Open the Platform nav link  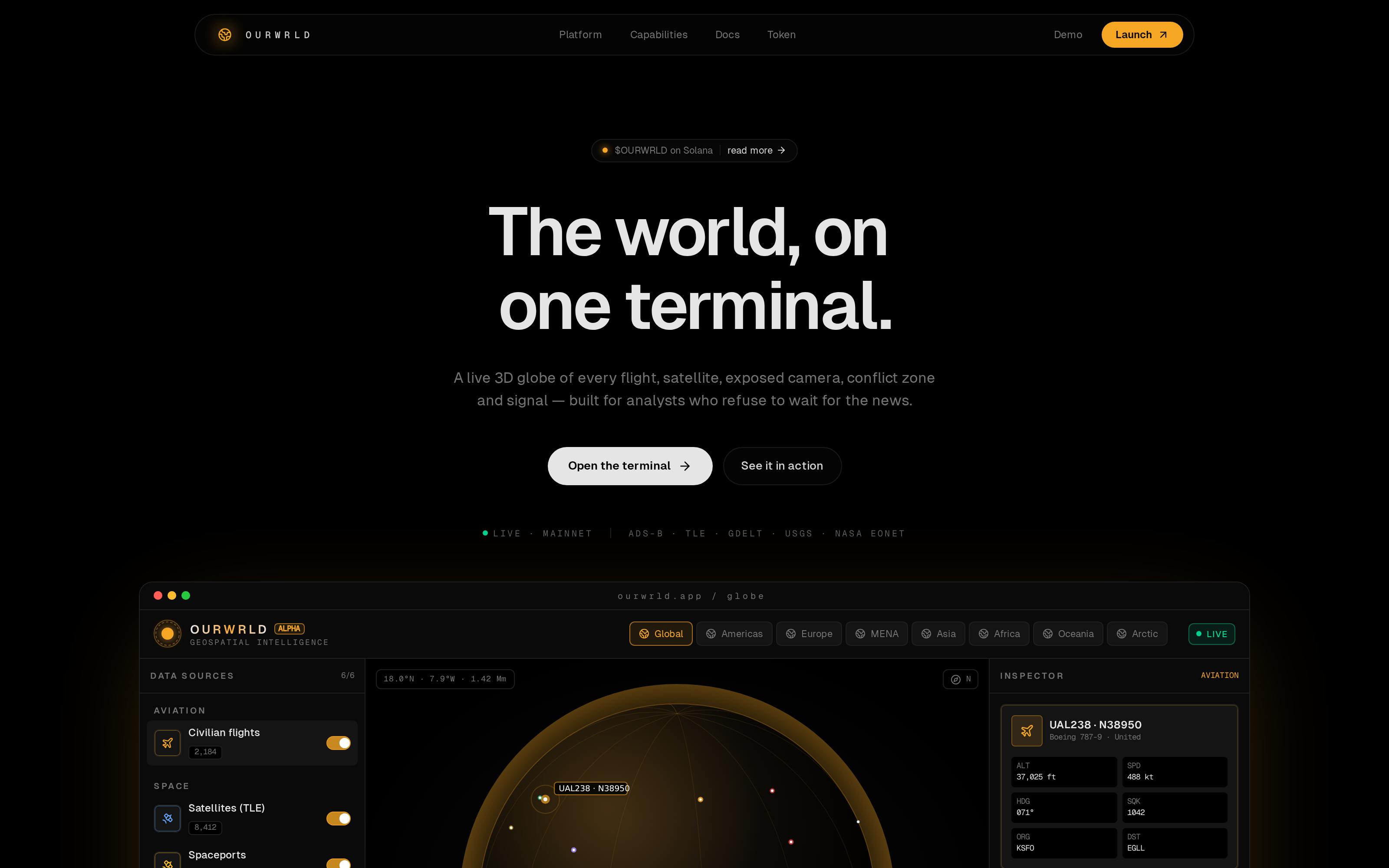[580, 35]
